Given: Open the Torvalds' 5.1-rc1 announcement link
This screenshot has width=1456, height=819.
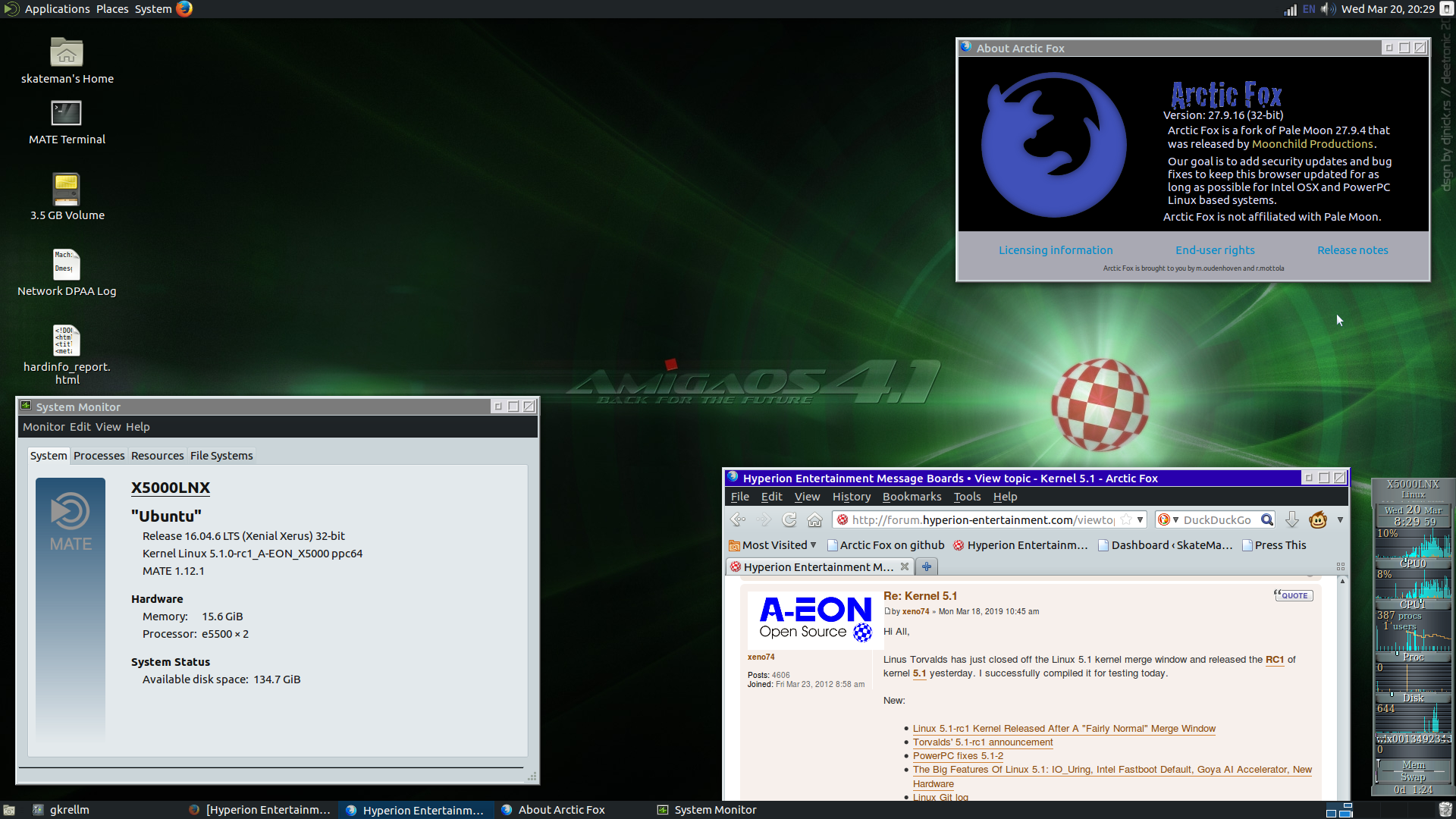Looking at the screenshot, I should (983, 742).
